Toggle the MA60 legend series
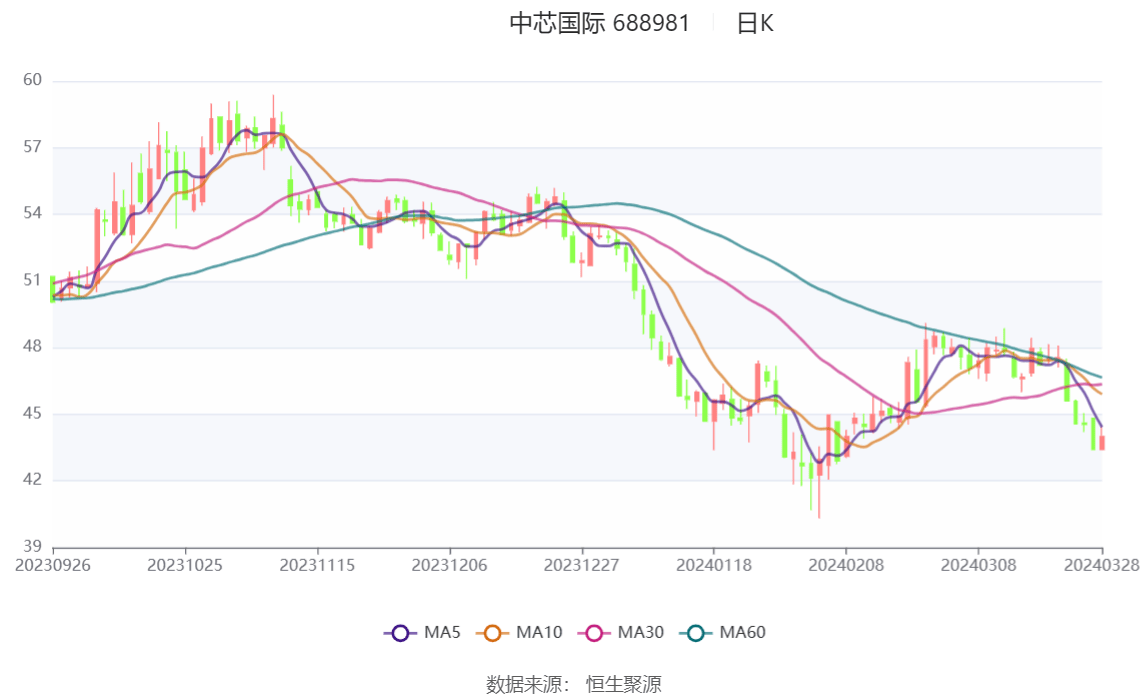Screen dimensions: 1148x699 click(723, 632)
